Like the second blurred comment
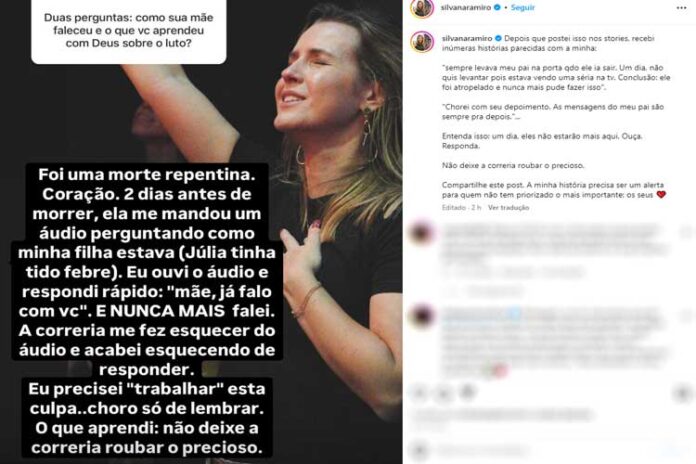 [x=686, y=316]
